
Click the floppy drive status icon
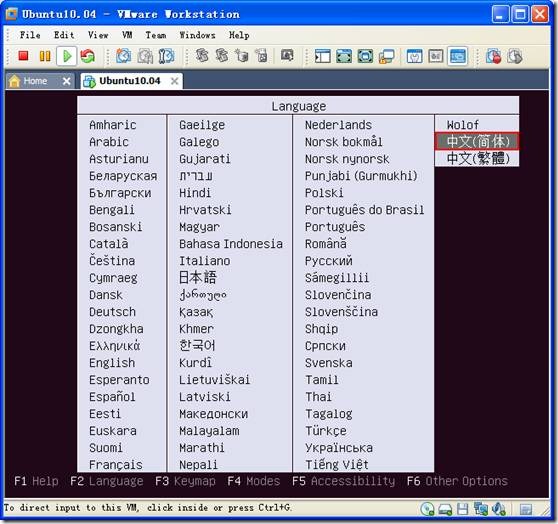[462, 509]
